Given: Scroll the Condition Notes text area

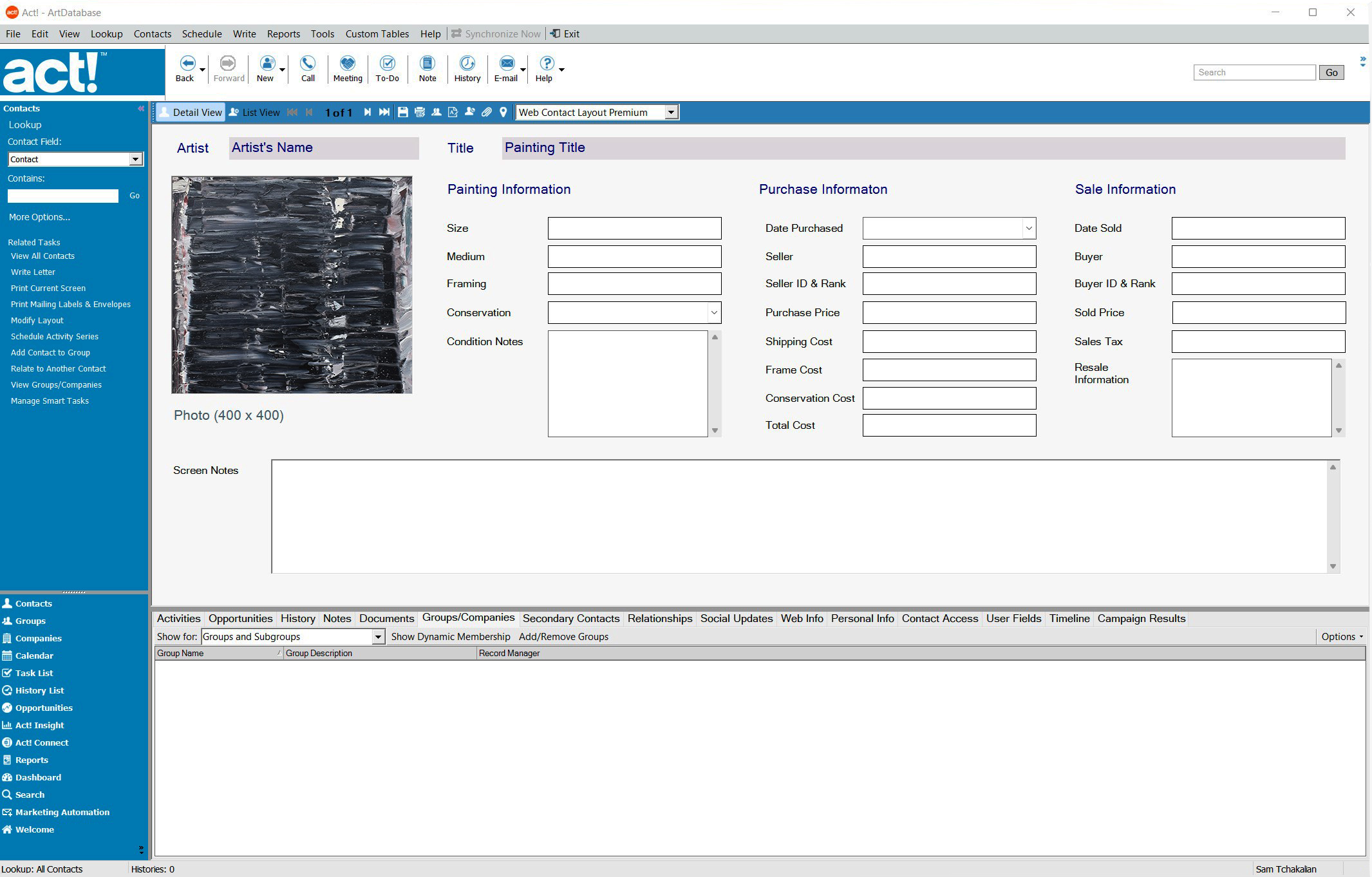Looking at the screenshot, I should point(716,430).
